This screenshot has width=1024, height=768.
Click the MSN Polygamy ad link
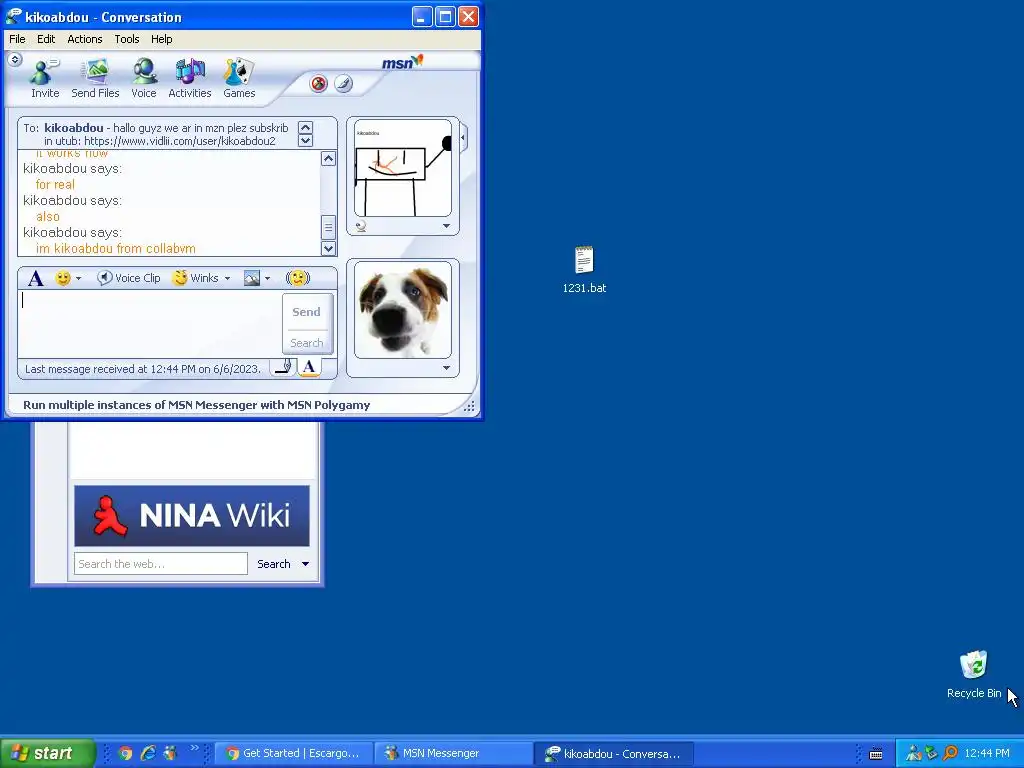coord(197,405)
